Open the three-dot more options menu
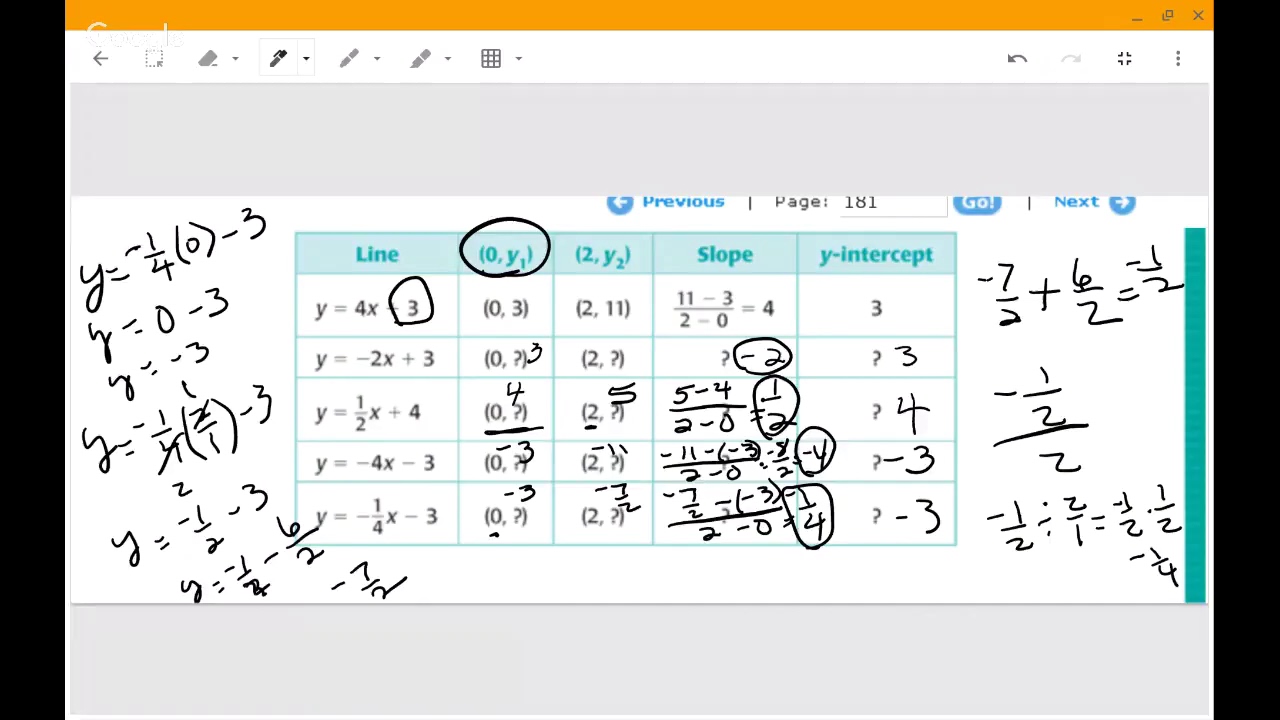The width and height of the screenshot is (1280, 720). [x=1178, y=59]
